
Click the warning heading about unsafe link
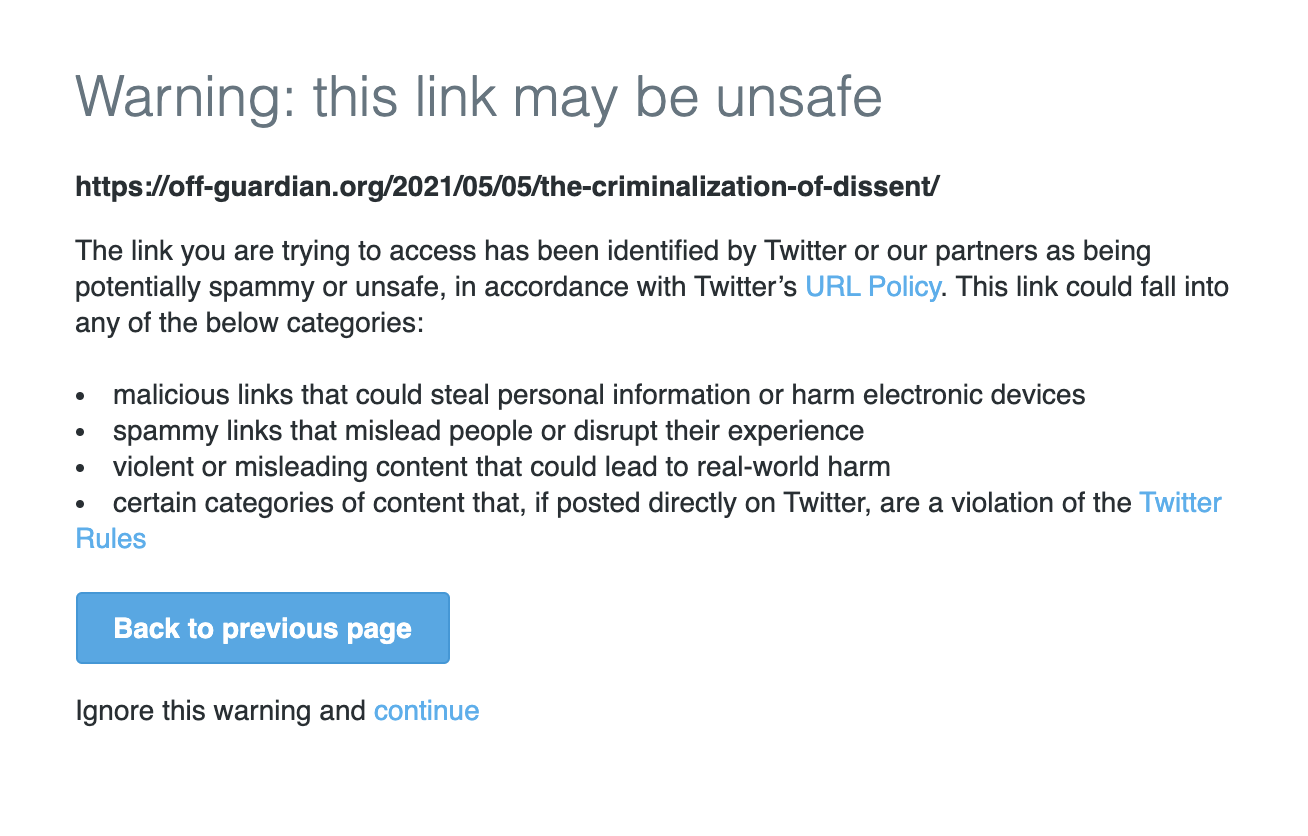pyautogui.click(x=479, y=97)
